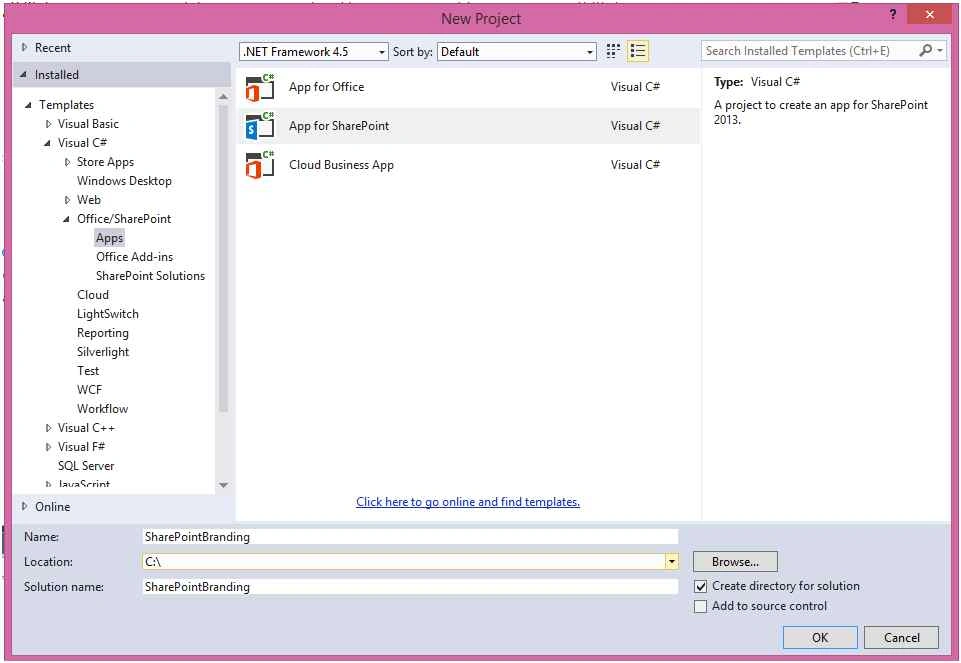Select Apps in the template tree
This screenshot has width=961, height=663.
click(110, 238)
